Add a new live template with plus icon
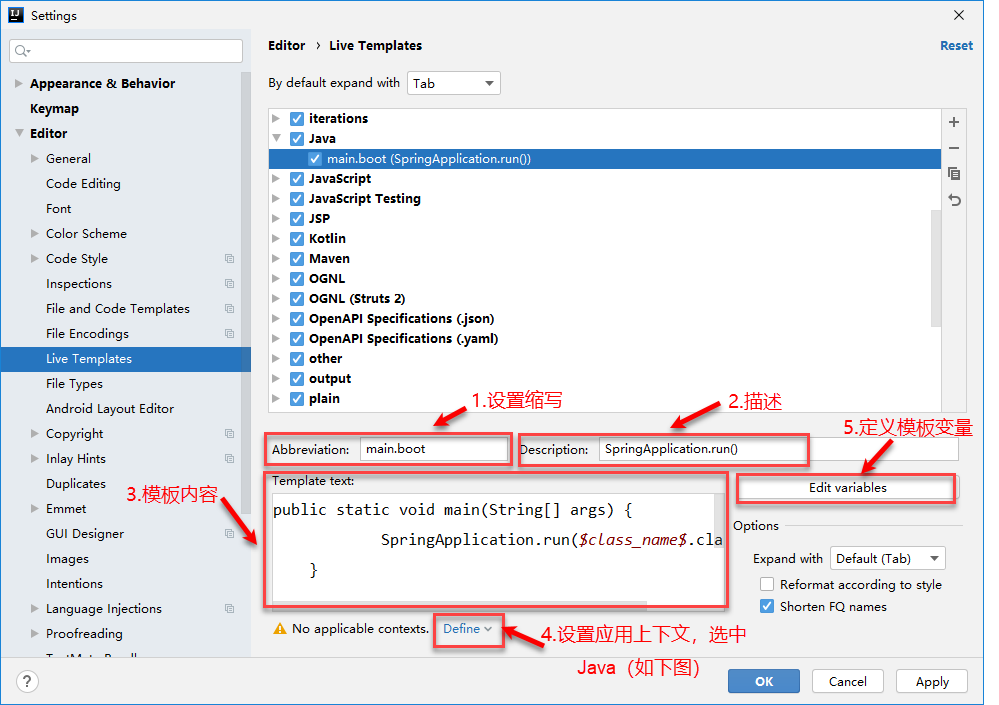 point(954,122)
